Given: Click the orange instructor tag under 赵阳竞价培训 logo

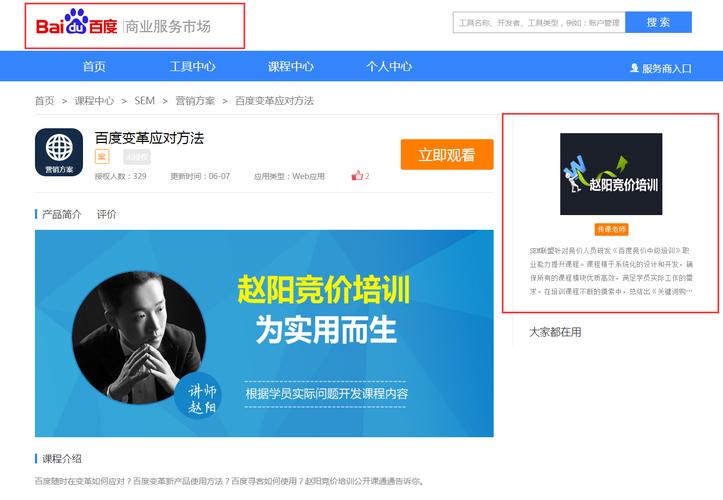Looking at the screenshot, I should pos(611,229).
